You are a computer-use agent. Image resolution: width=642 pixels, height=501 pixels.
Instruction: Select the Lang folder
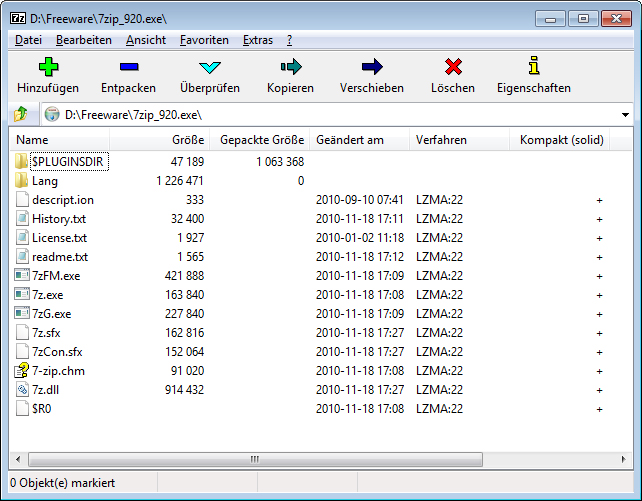(45, 181)
